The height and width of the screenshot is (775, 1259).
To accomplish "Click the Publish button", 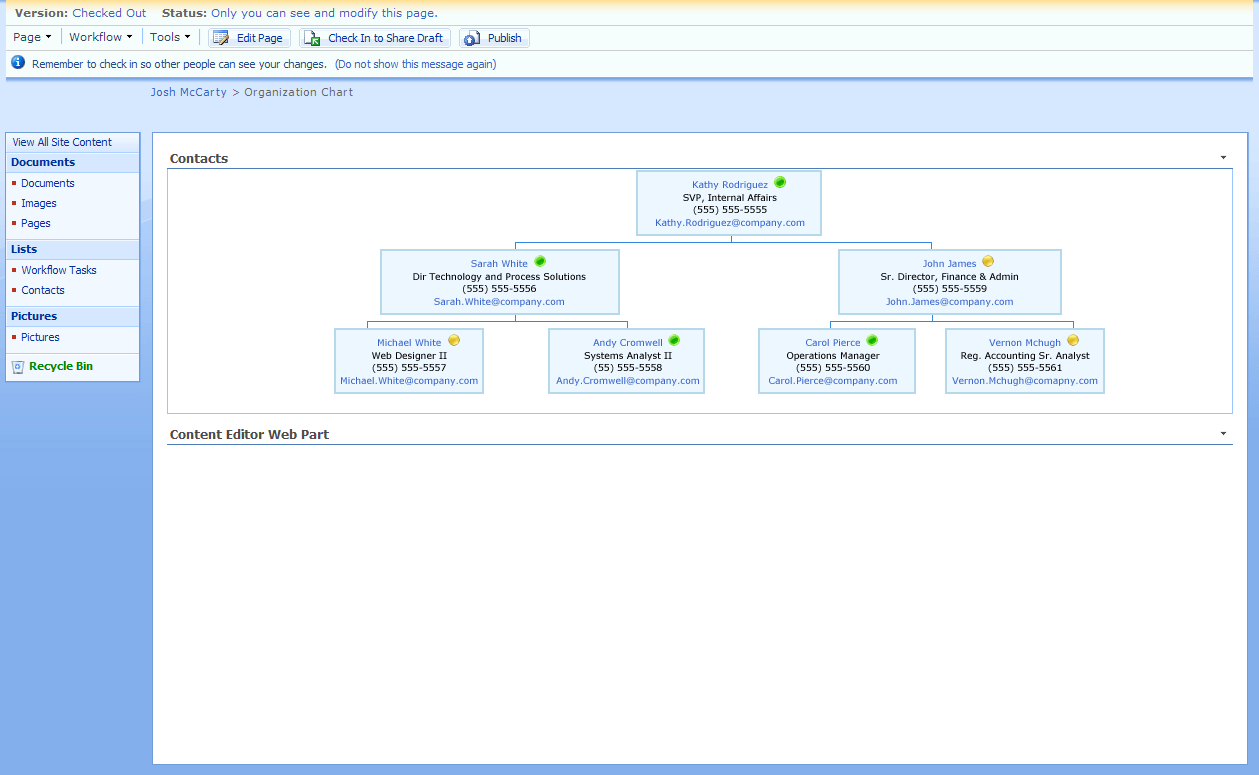I will (x=494, y=38).
